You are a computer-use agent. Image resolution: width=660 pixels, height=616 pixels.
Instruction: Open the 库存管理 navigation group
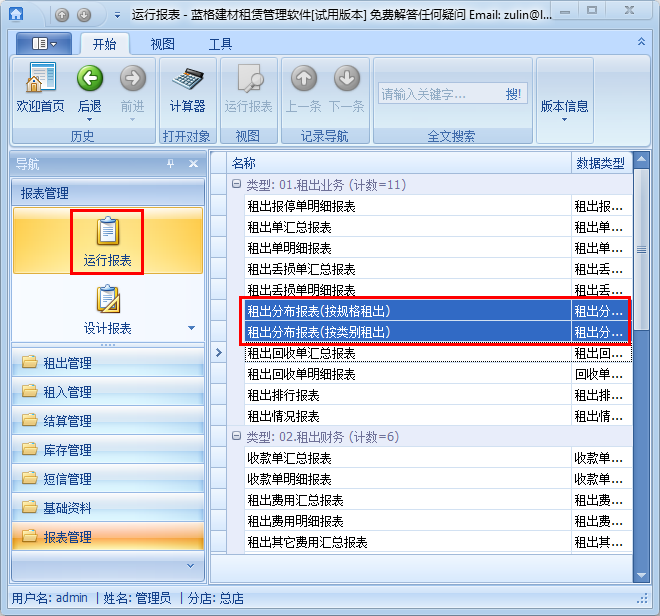coord(107,450)
